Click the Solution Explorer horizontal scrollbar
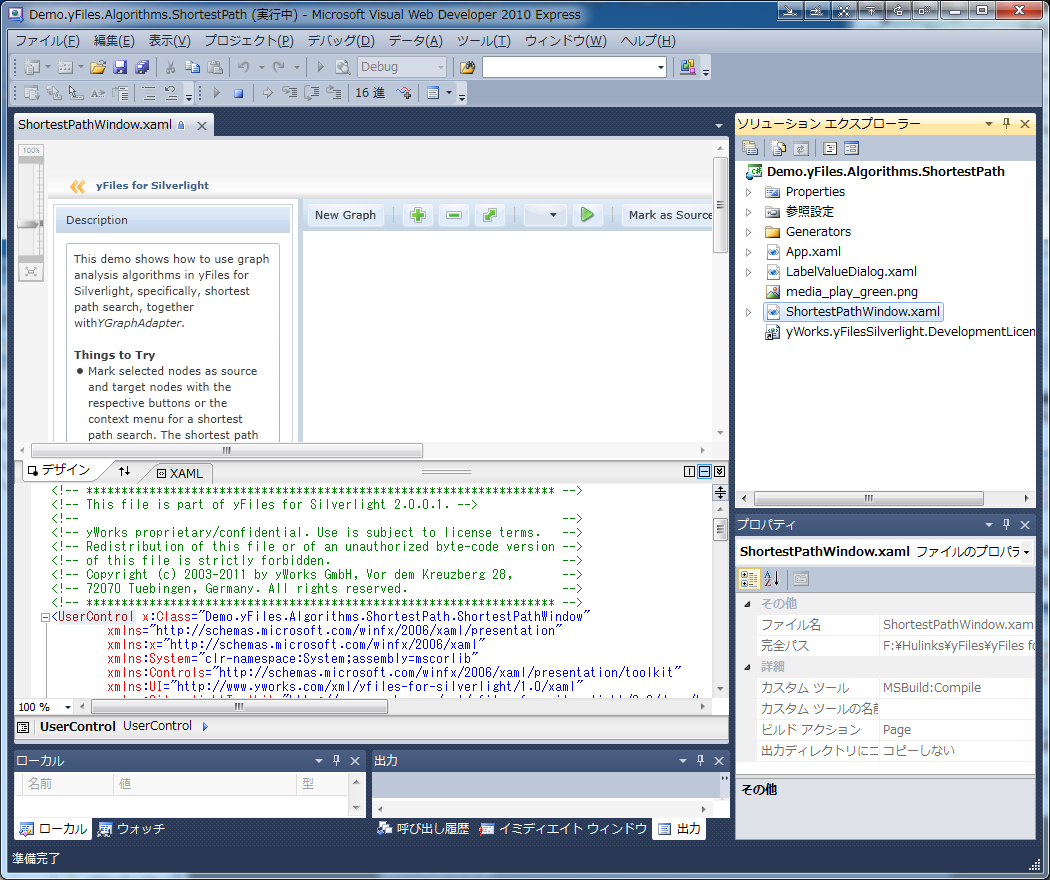 pos(869,498)
